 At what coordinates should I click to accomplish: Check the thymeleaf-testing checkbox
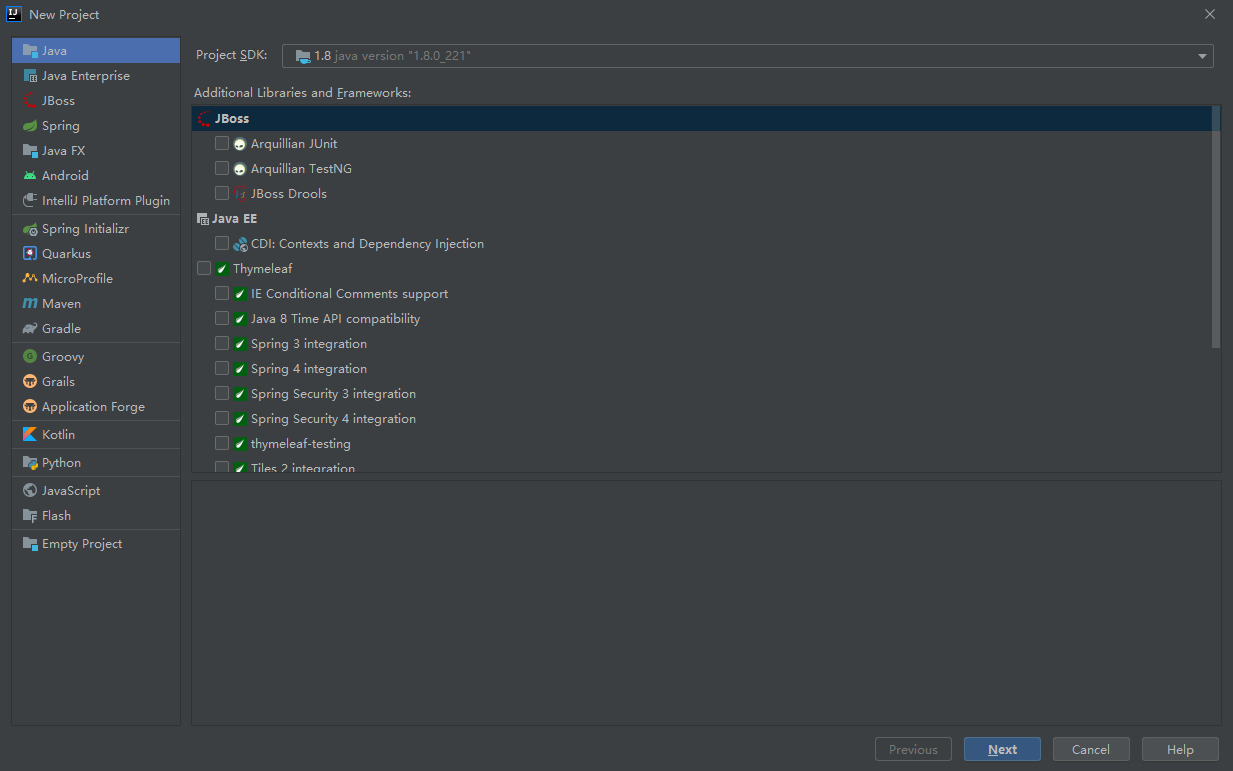click(222, 444)
